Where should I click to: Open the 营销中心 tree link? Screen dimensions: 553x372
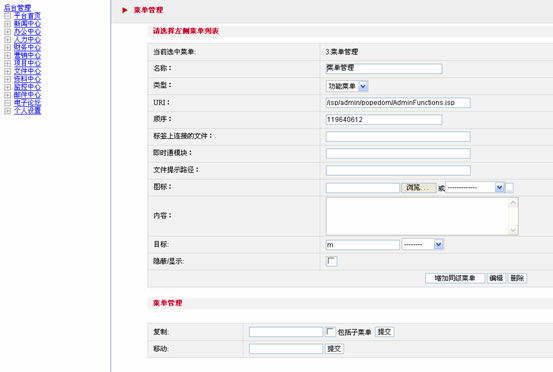click(27, 55)
